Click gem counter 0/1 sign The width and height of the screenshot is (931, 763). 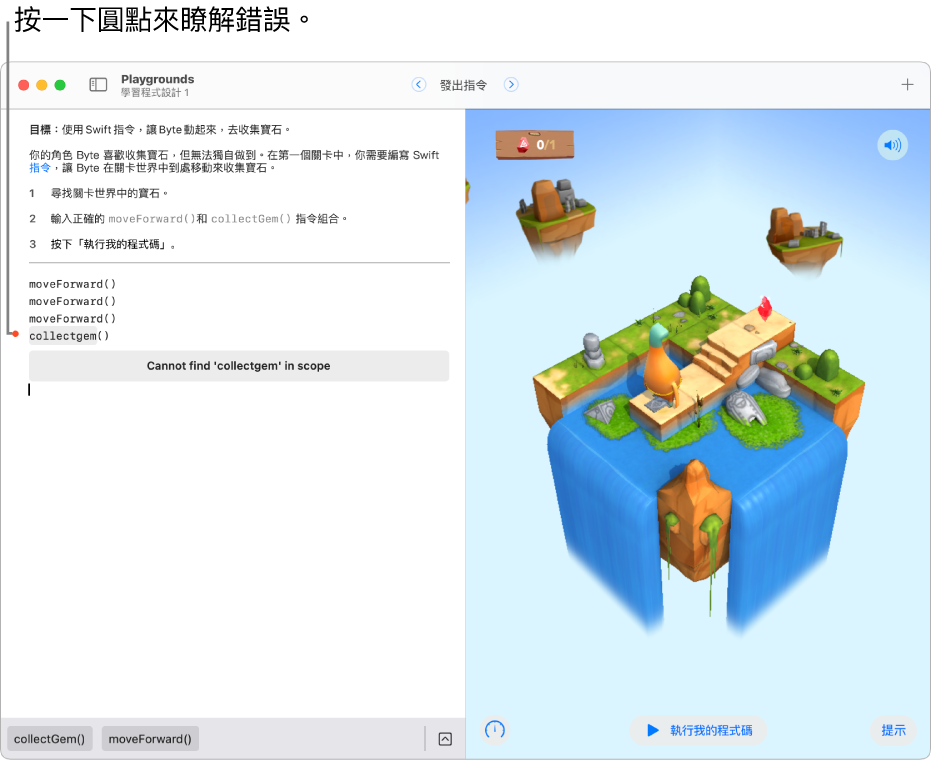[534, 144]
